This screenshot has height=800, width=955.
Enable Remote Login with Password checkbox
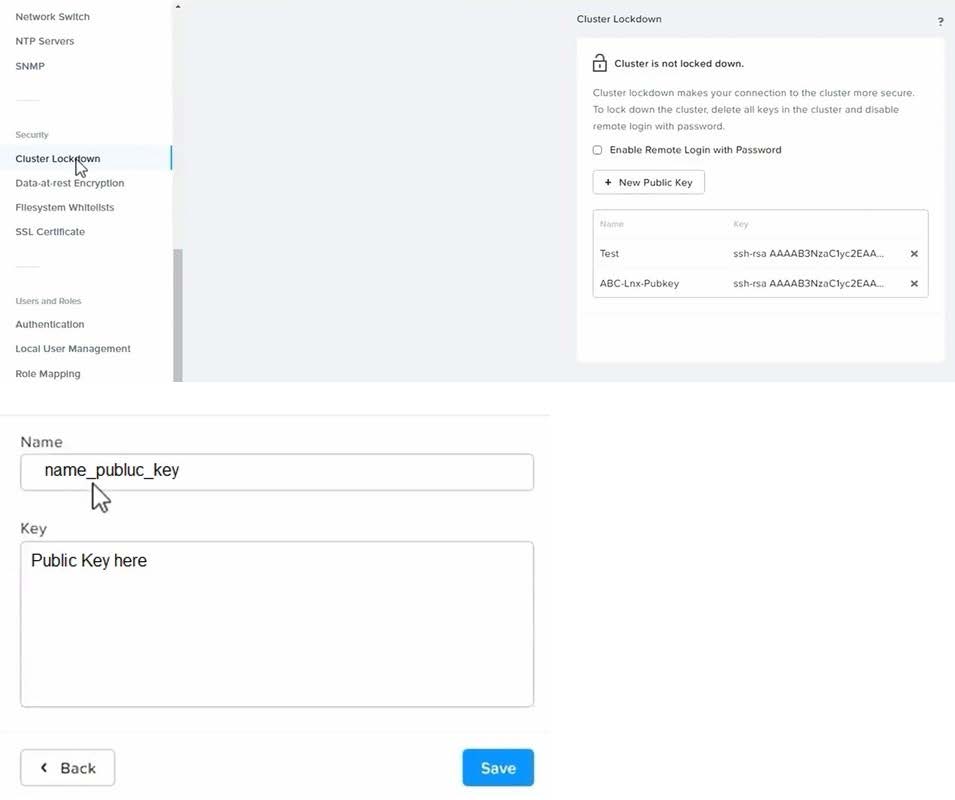click(598, 150)
